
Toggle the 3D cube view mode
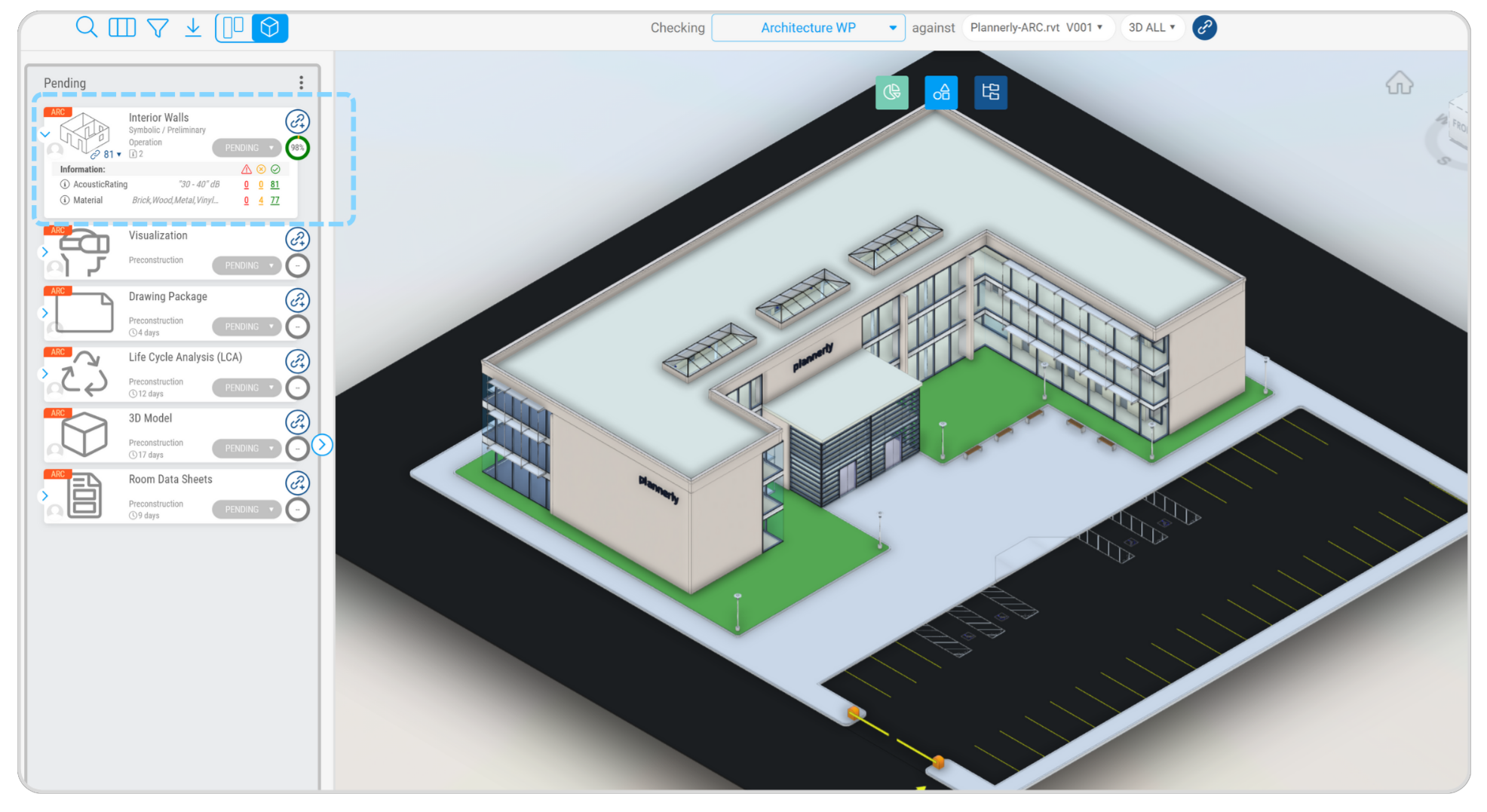click(x=269, y=28)
